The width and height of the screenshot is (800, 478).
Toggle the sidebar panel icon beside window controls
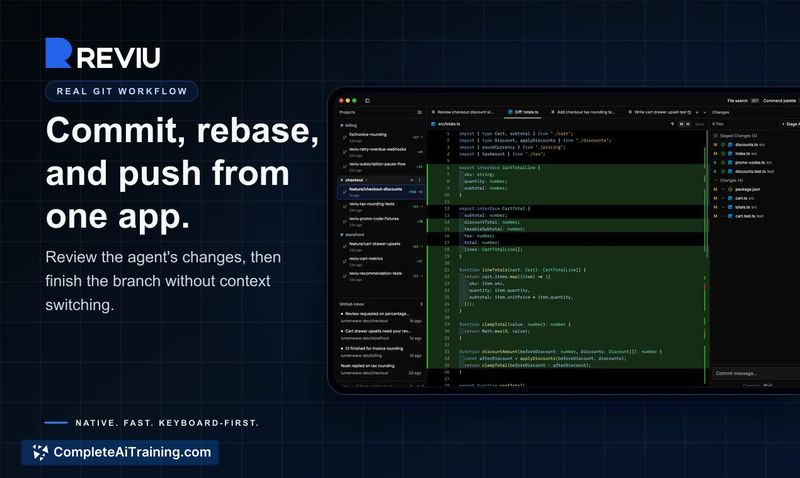coord(367,100)
